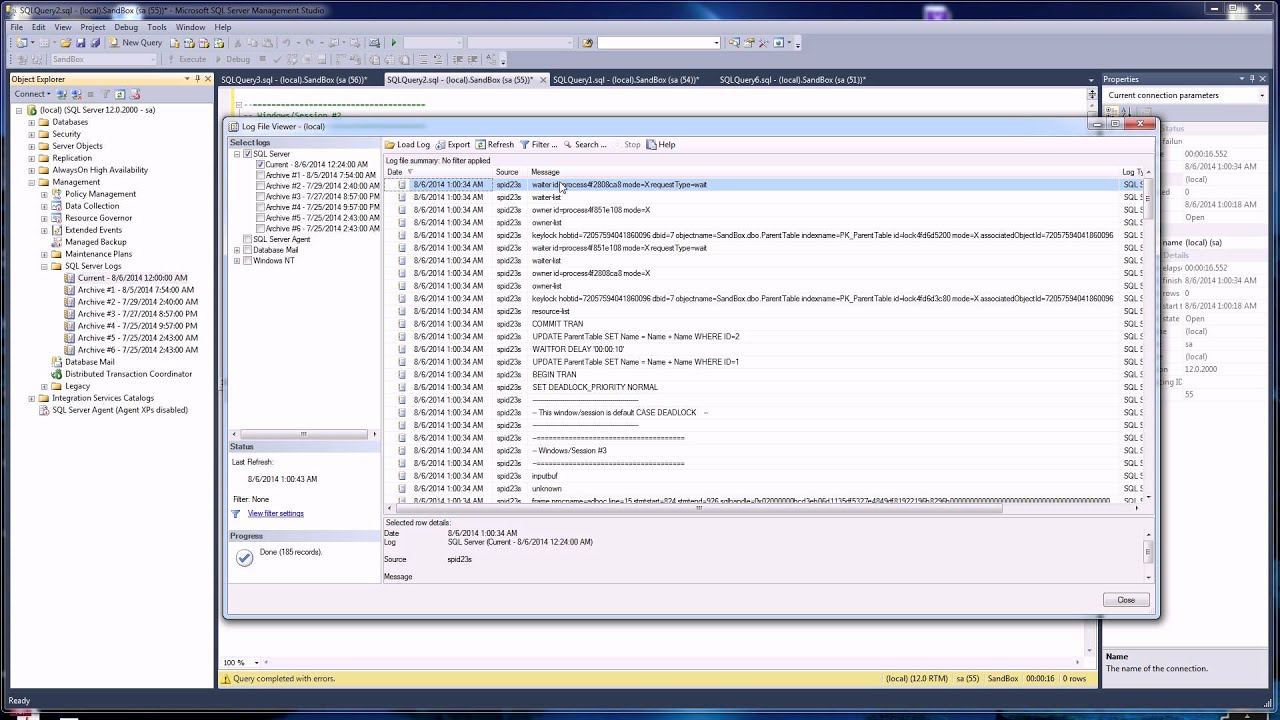Viewport: 1280px width, 720px height.
Task: Switch to the SQLQuery3.sql tab
Action: (x=294, y=80)
